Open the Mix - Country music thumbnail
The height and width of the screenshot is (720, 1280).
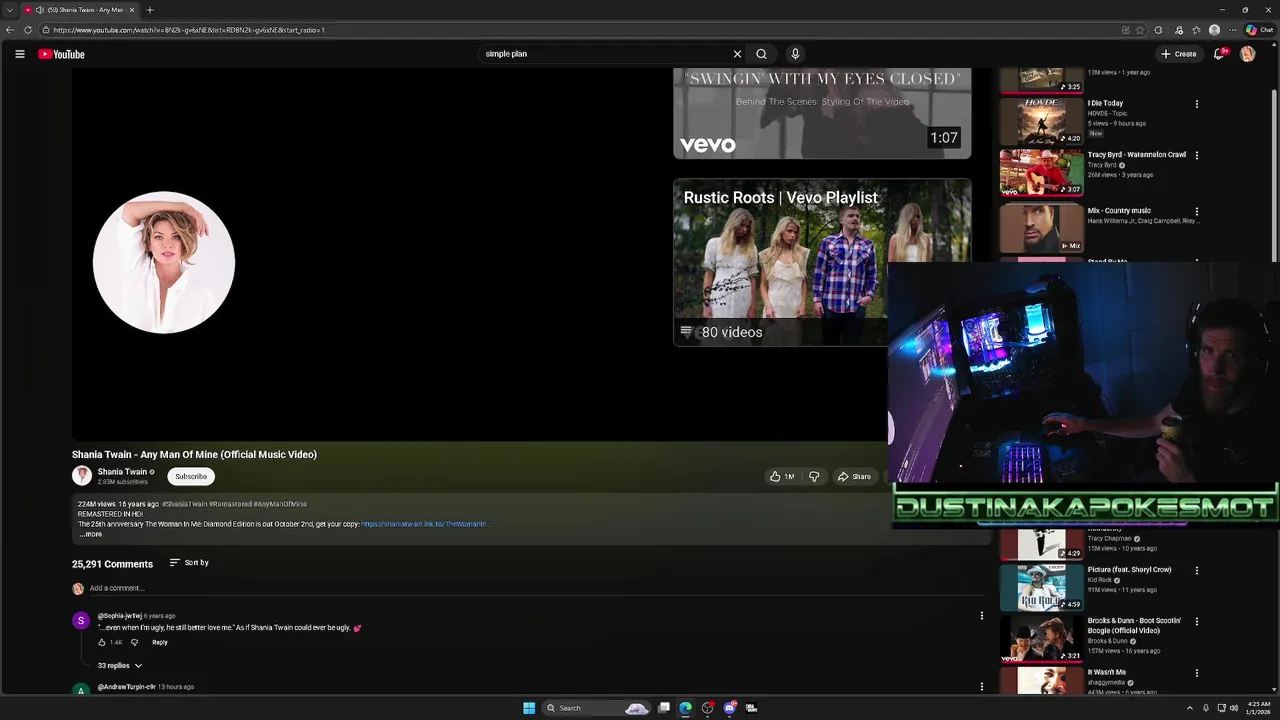[1041, 228]
